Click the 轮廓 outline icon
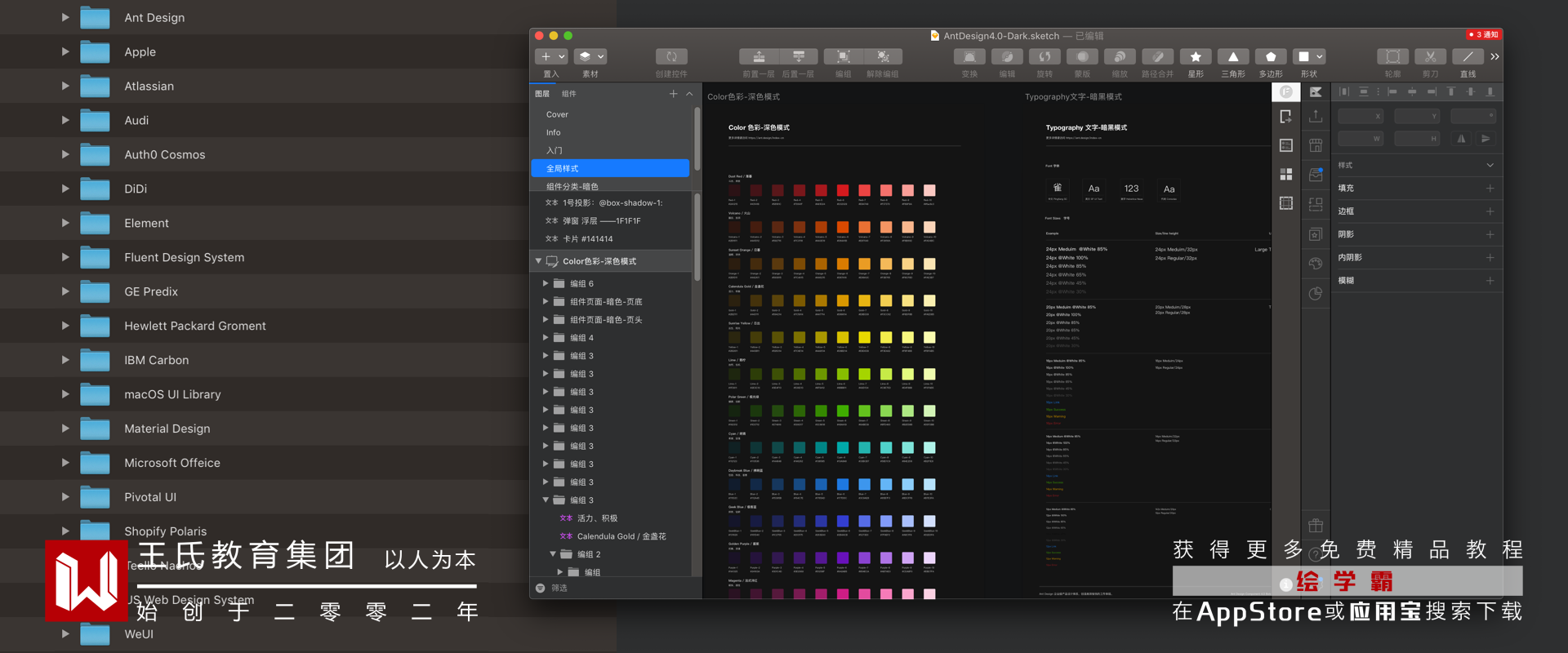This screenshot has width=1568, height=653. 1393,56
